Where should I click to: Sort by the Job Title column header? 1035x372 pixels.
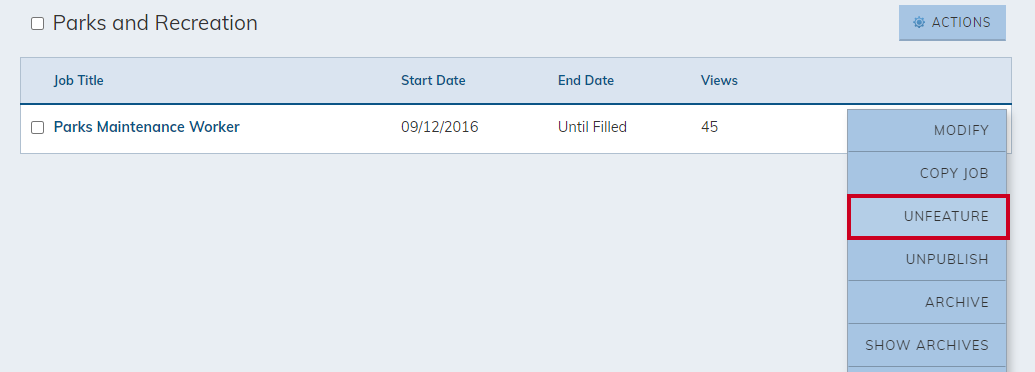pyautogui.click(x=79, y=80)
